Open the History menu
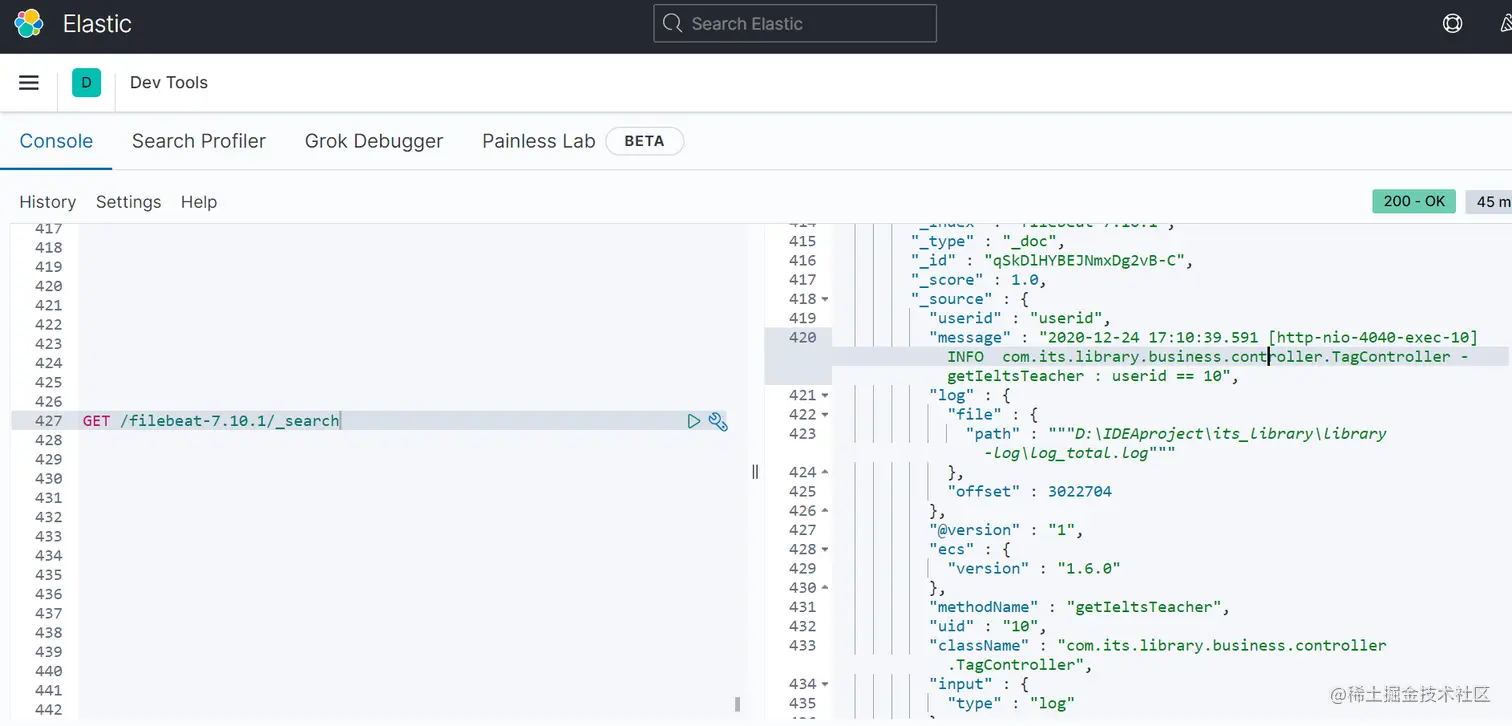 pos(48,202)
